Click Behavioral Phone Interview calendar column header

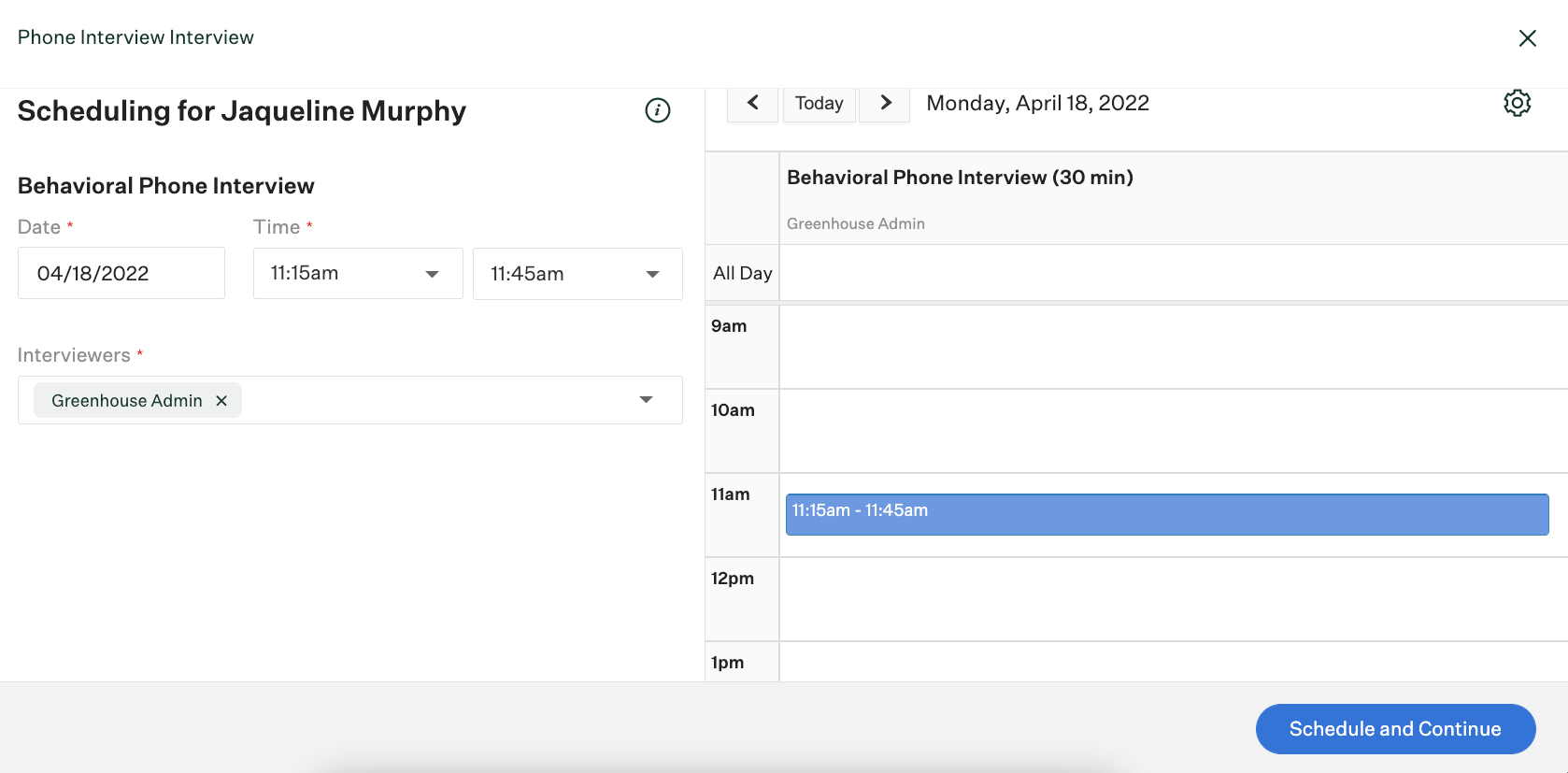[x=960, y=178]
